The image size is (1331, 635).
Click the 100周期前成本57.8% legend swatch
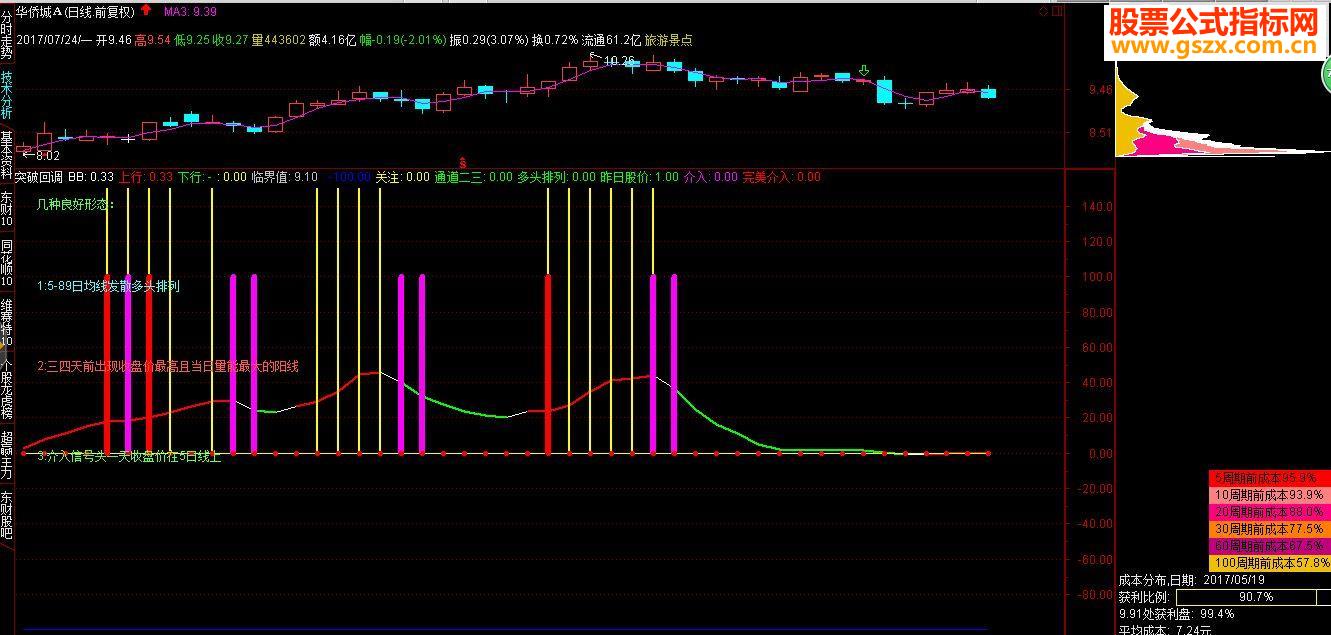[1268, 563]
